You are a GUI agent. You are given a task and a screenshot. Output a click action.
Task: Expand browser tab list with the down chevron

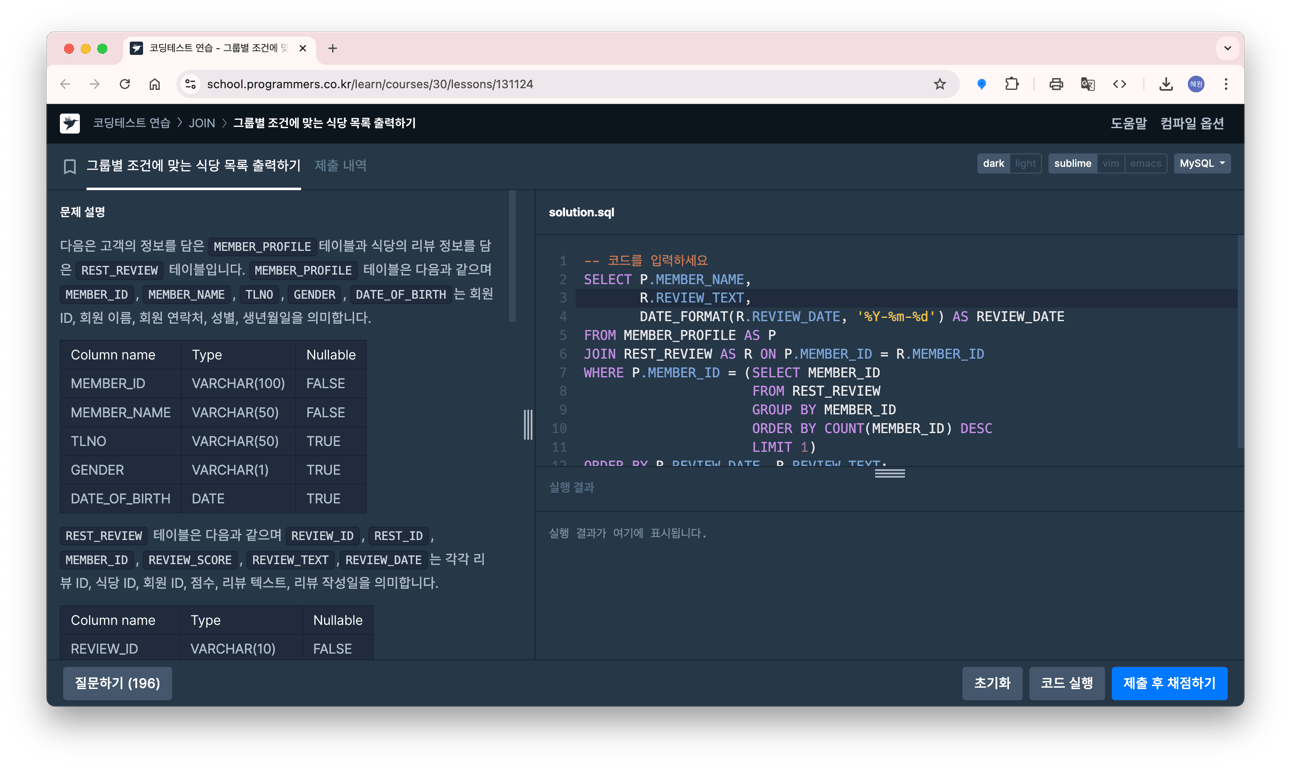pyautogui.click(x=1228, y=47)
